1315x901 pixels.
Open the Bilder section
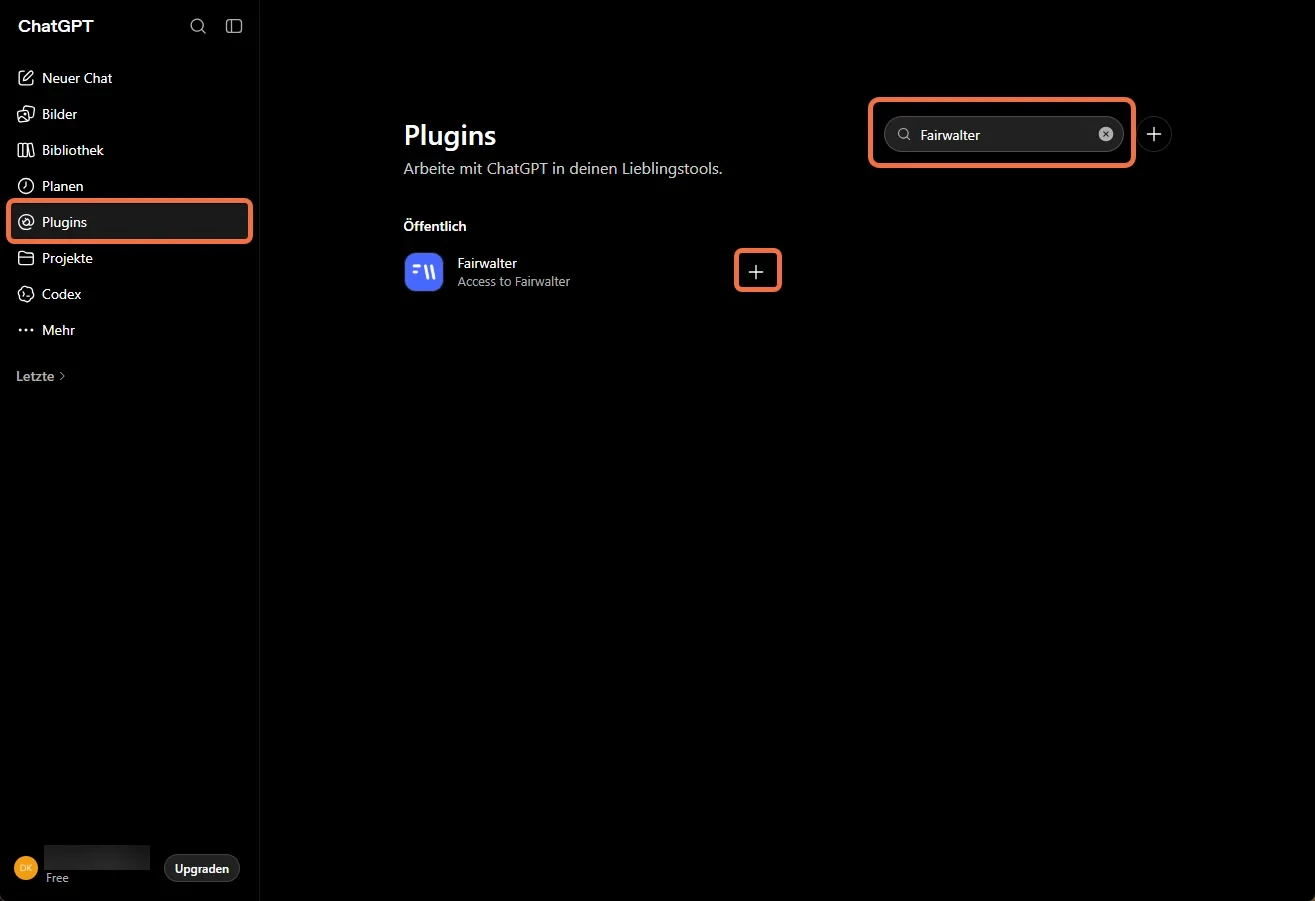click(130, 114)
